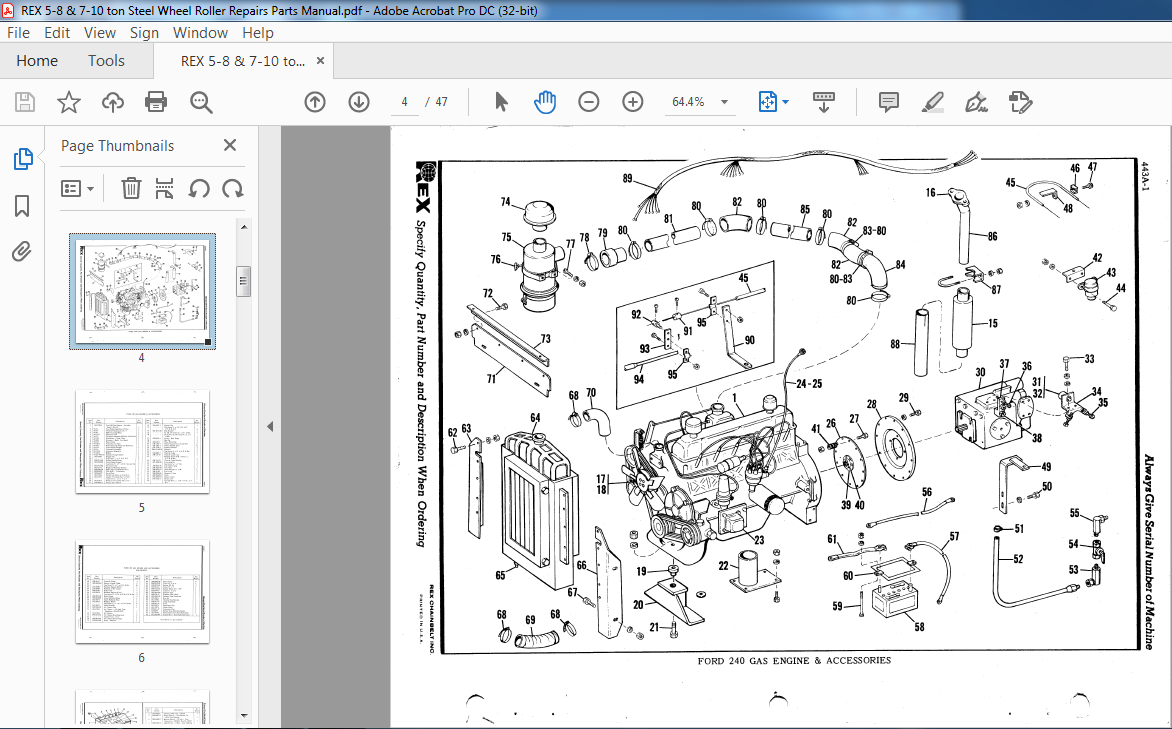
Task: Click the thumbnail panel scrollbar handle
Action: click(244, 281)
